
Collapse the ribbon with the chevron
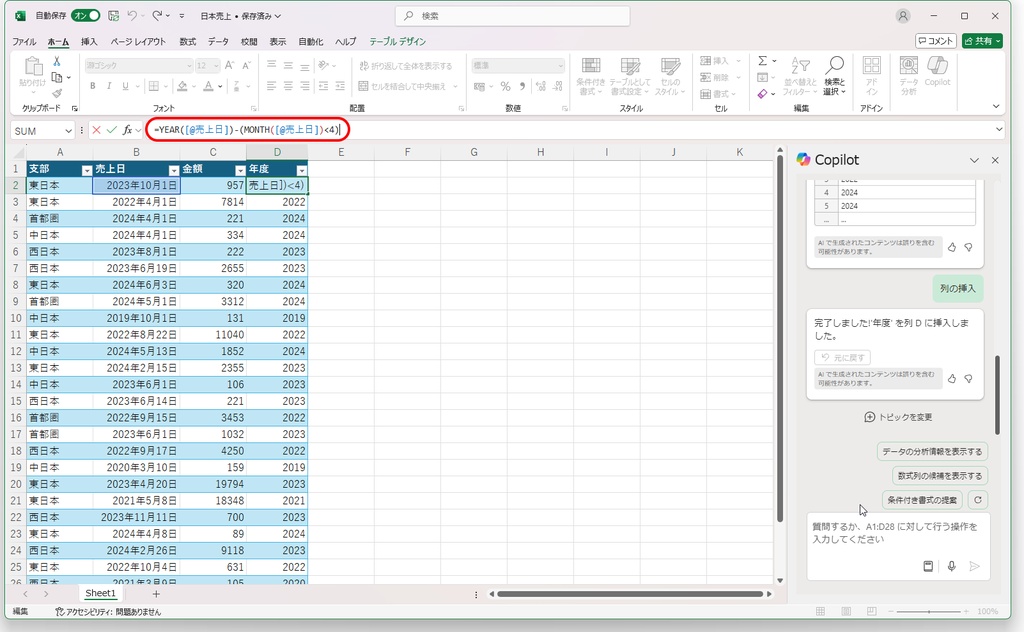[x=996, y=106]
